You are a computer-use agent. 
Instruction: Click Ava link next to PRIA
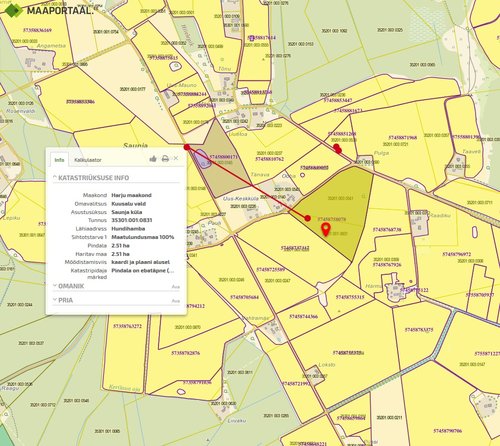coord(176,301)
